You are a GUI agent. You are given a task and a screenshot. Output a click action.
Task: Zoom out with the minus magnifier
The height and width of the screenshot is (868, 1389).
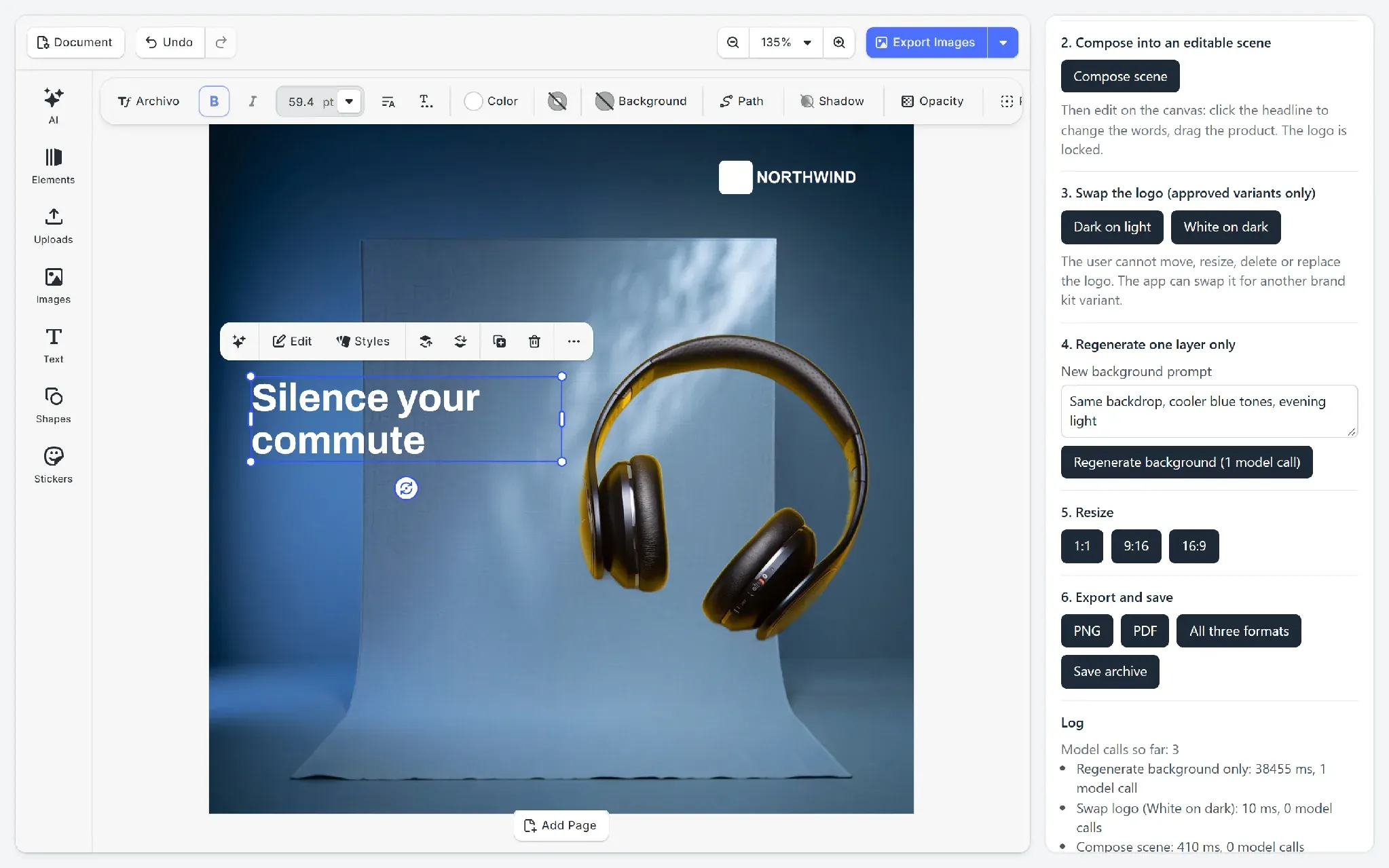coord(733,42)
